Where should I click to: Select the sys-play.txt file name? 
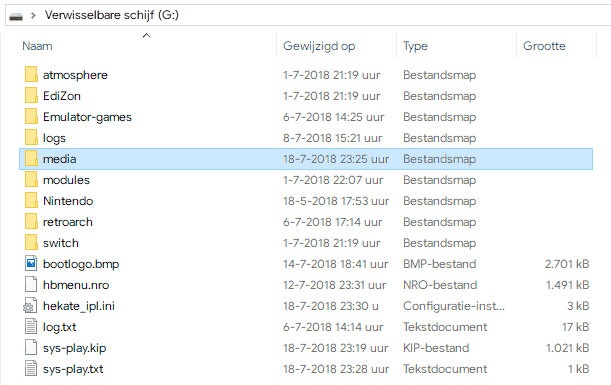pos(73,369)
